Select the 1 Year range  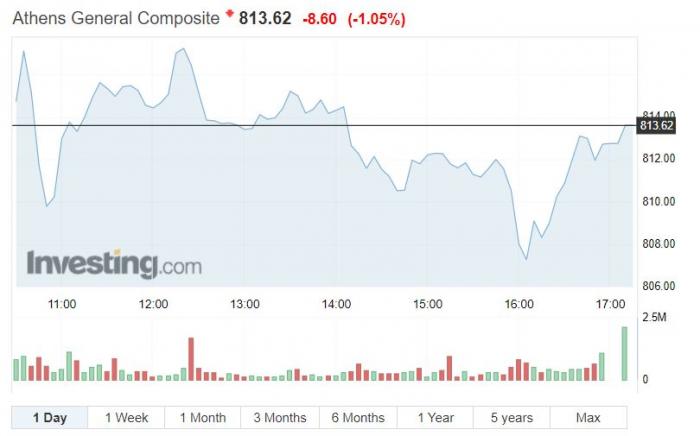coord(435,417)
